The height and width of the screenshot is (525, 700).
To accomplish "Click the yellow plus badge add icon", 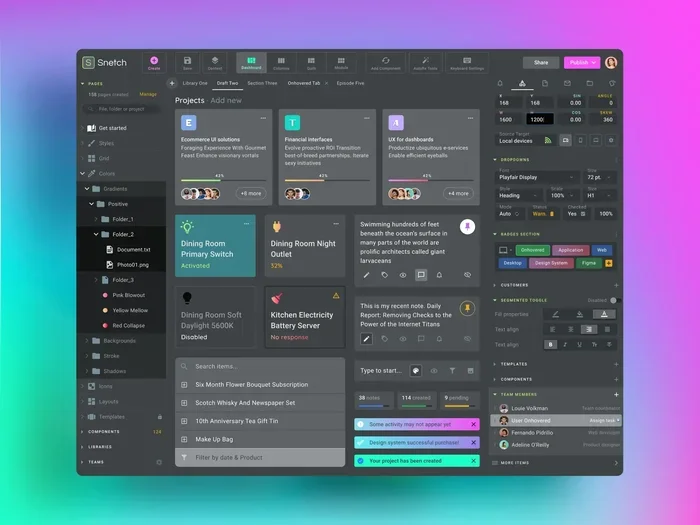I will coord(608,263).
